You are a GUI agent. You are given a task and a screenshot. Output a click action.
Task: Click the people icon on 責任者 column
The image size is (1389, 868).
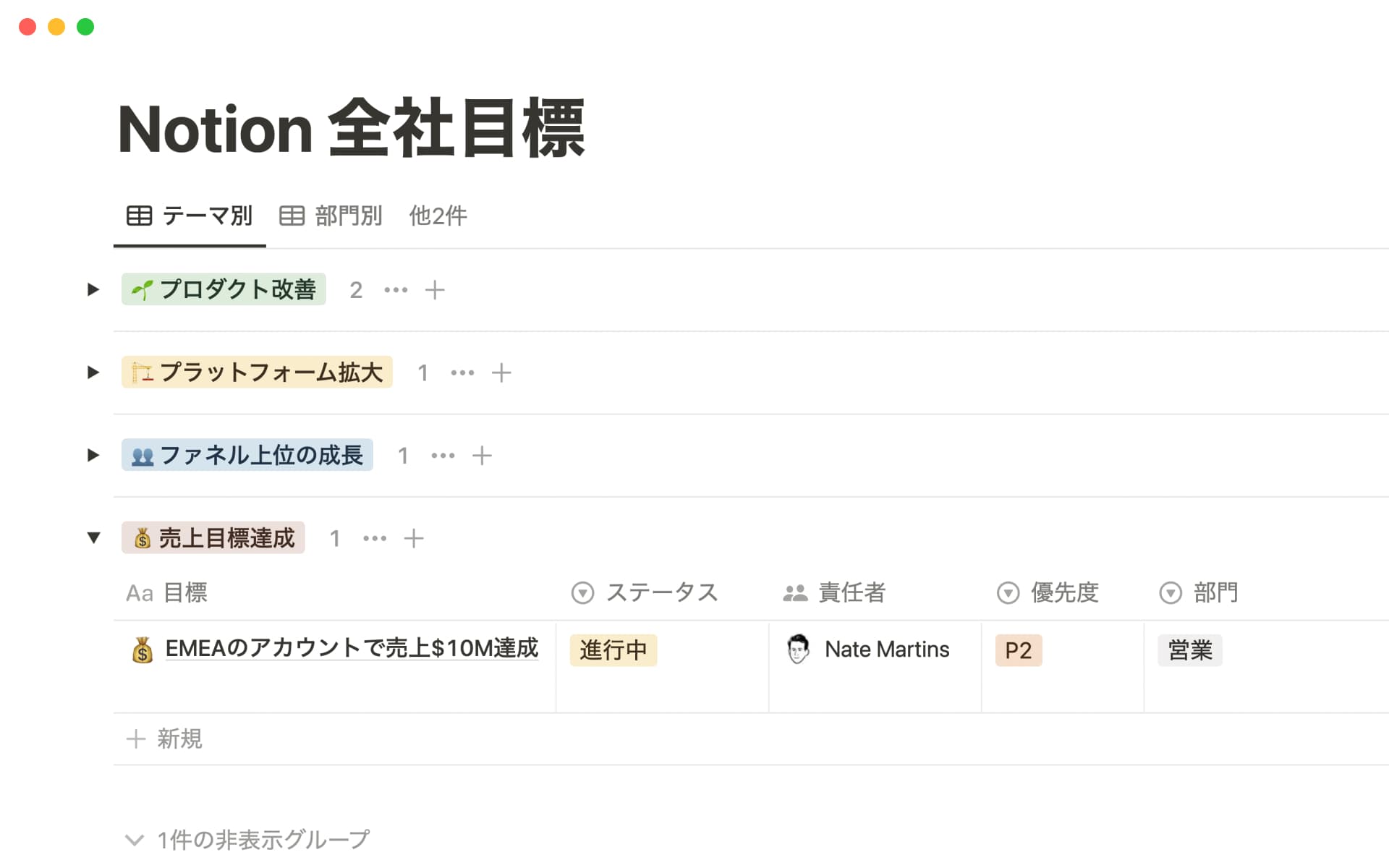click(x=794, y=592)
